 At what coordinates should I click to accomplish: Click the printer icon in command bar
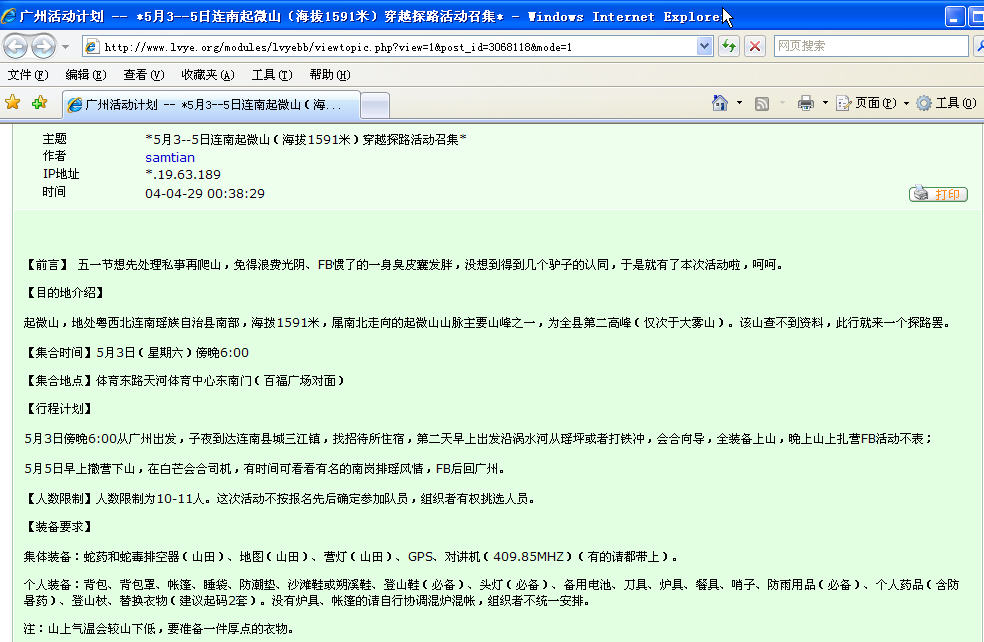click(x=805, y=103)
